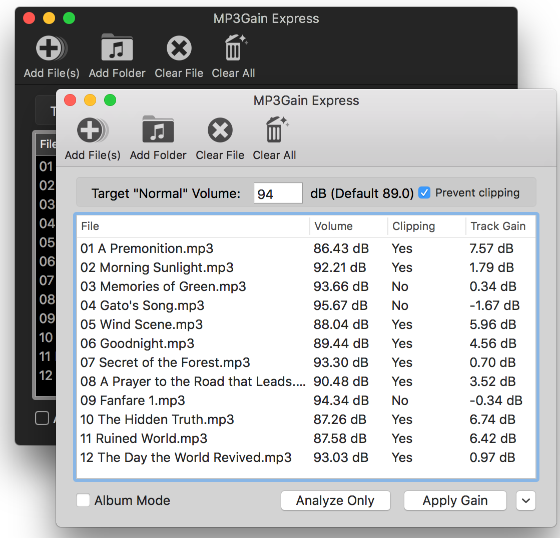This screenshot has width=560, height=538.
Task: Select row 09 Fanfare 1.mp3
Action: click(306, 400)
